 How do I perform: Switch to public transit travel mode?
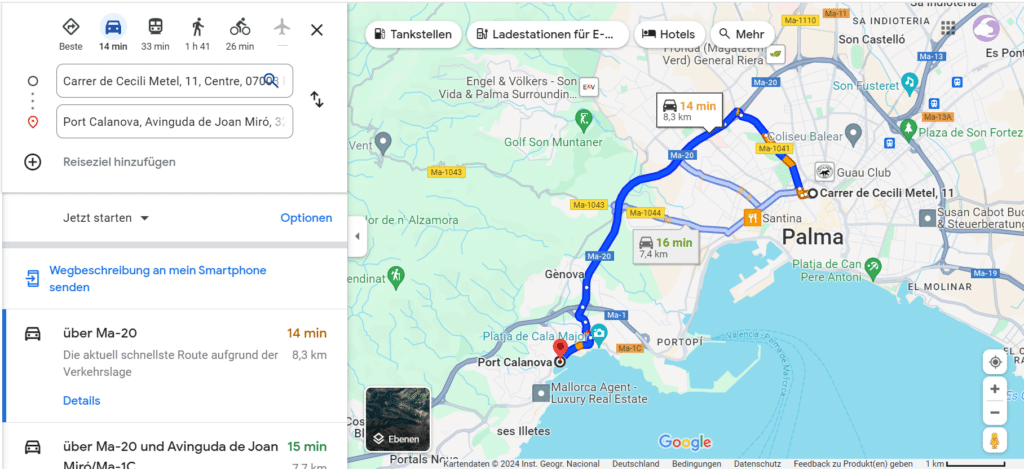[x=155, y=27]
